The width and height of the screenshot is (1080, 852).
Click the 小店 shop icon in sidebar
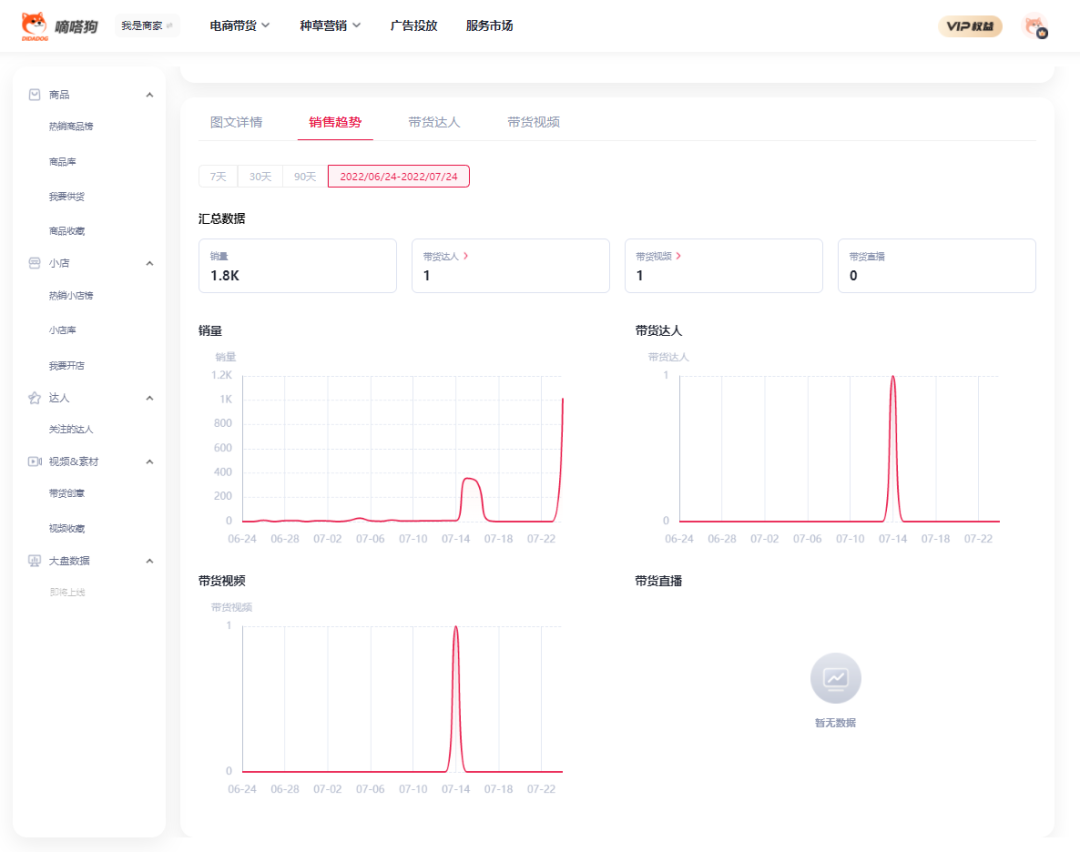coord(34,264)
